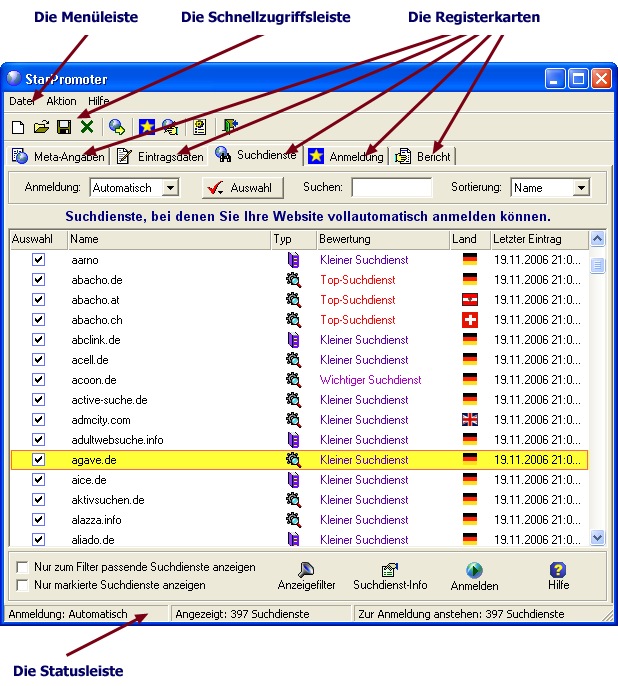Screen dimensions: 618x686
Task: Uncheck the acoon.de checkbox
Action: [38, 379]
